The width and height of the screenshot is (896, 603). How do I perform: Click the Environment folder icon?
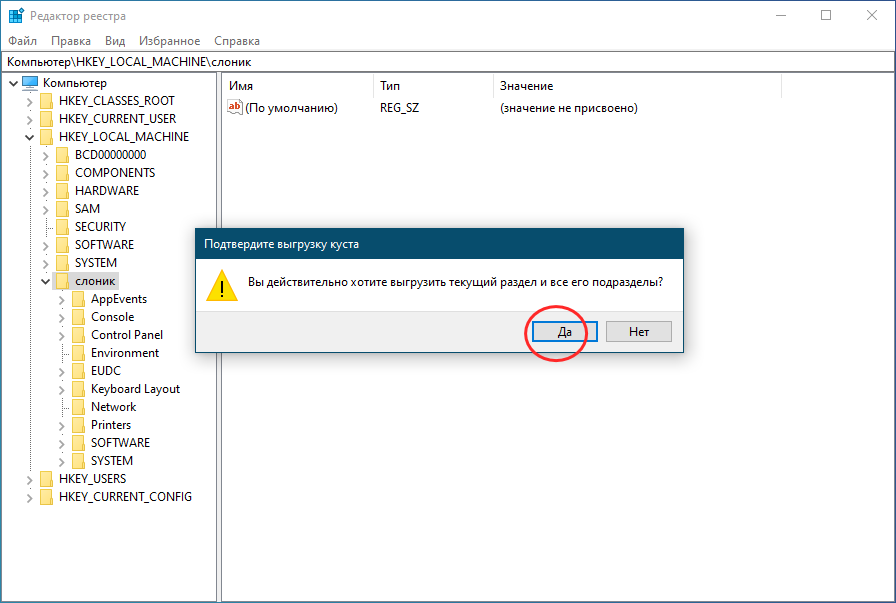point(79,353)
